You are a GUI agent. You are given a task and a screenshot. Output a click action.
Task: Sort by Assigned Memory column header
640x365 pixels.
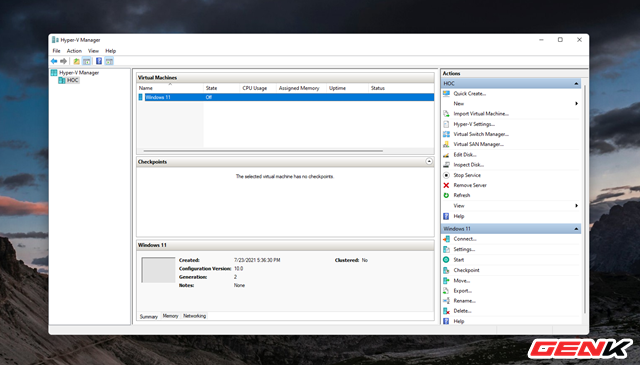[x=301, y=88]
